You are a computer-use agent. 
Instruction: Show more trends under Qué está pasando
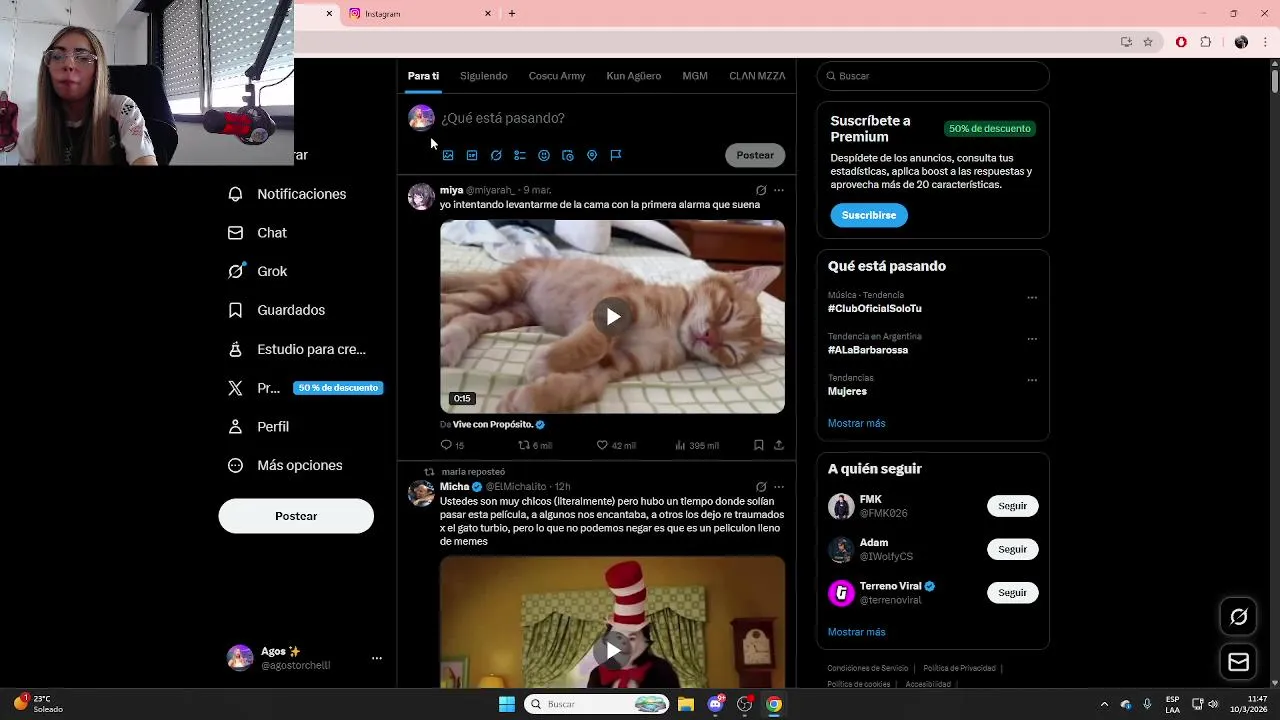coord(857,423)
